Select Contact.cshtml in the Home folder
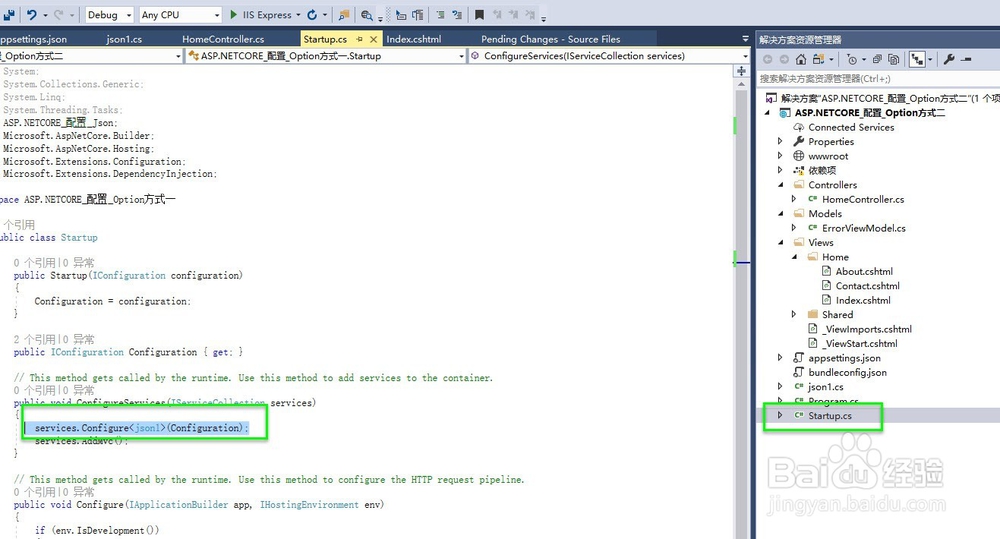The height and width of the screenshot is (539, 1000). tap(867, 286)
